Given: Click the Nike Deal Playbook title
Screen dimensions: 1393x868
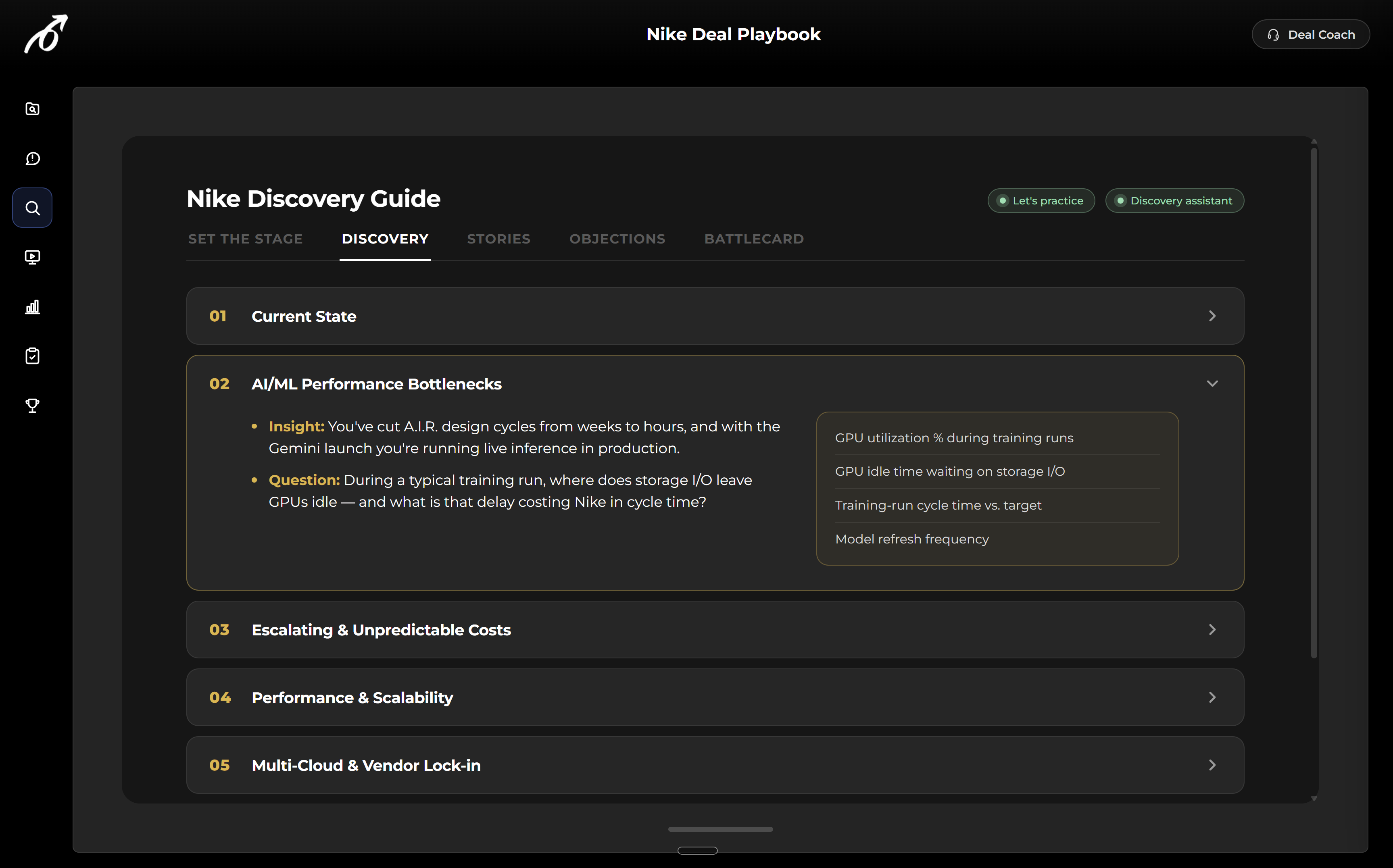Looking at the screenshot, I should 733,34.
